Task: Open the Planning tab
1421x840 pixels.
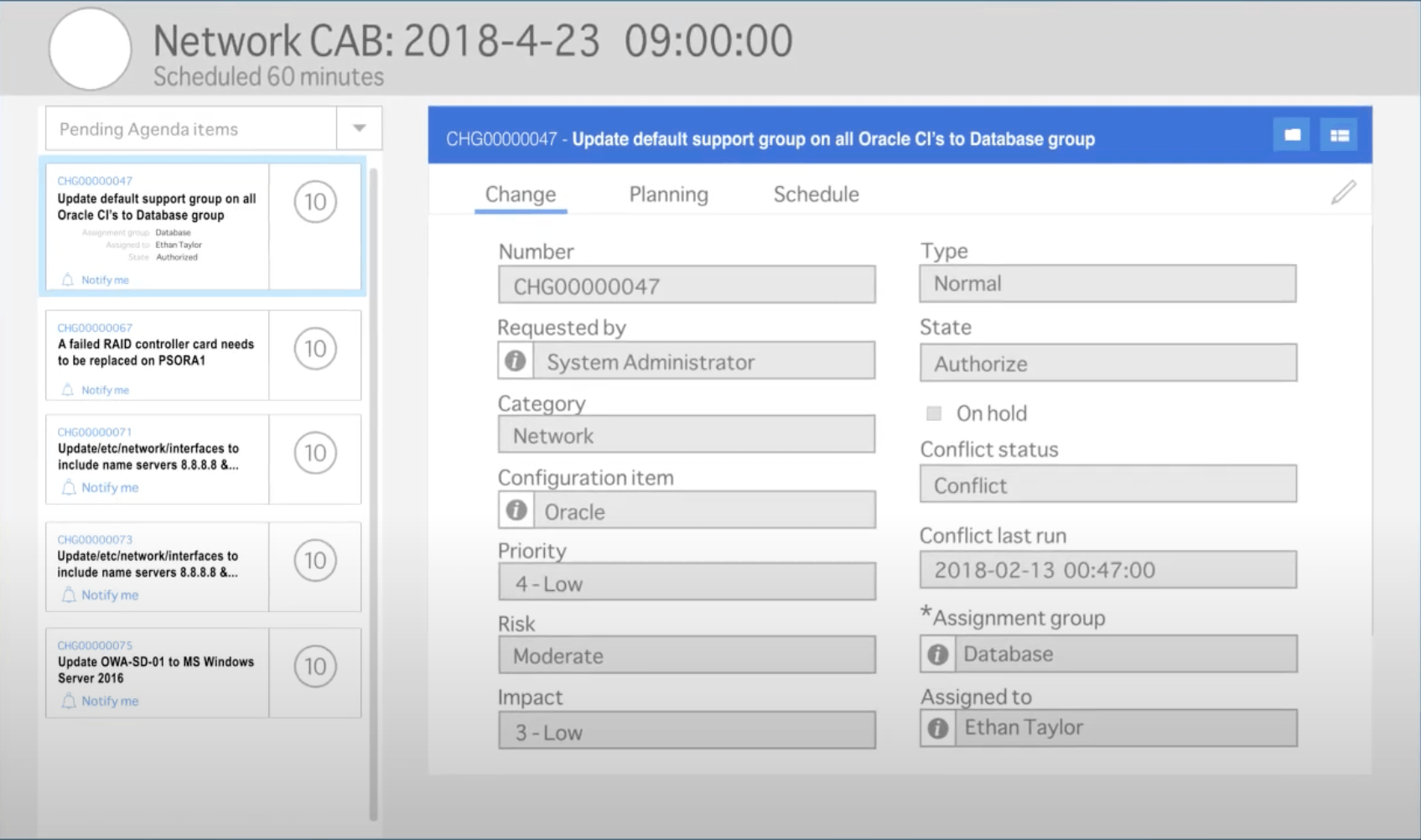Action: [x=668, y=194]
